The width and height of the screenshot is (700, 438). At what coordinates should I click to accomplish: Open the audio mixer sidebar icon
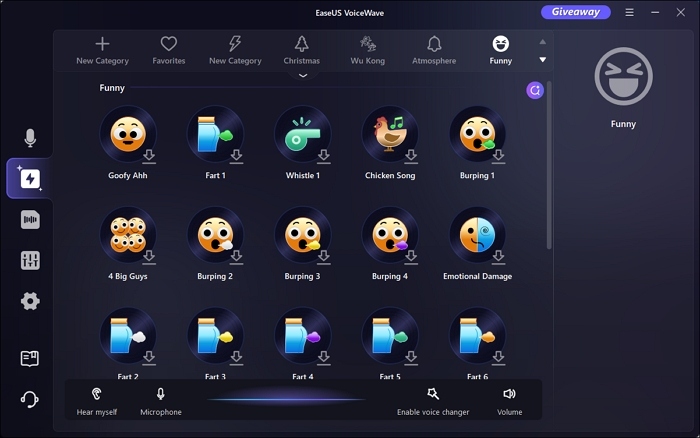pyautogui.click(x=30, y=260)
